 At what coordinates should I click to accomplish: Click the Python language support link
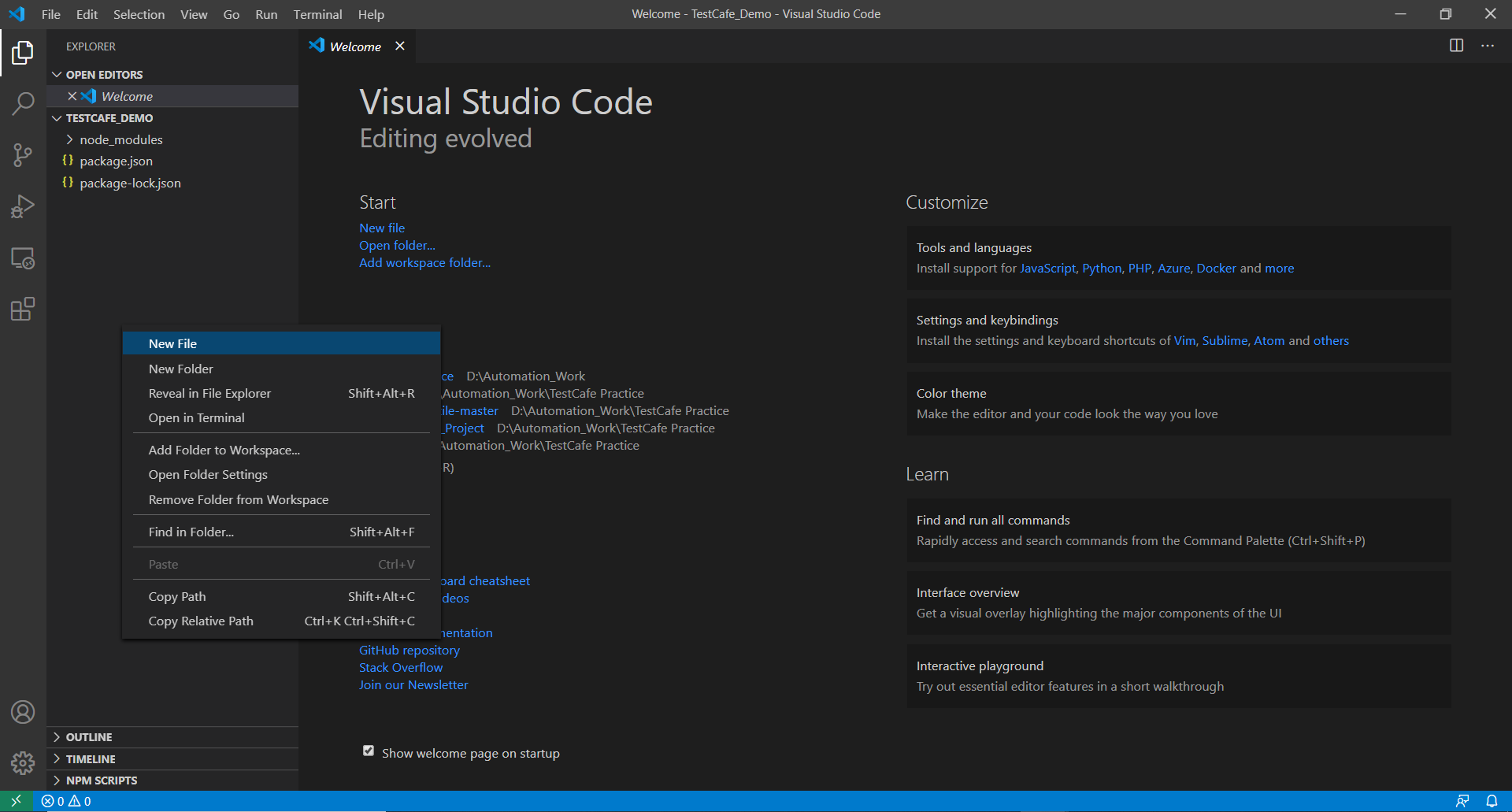pos(1101,268)
